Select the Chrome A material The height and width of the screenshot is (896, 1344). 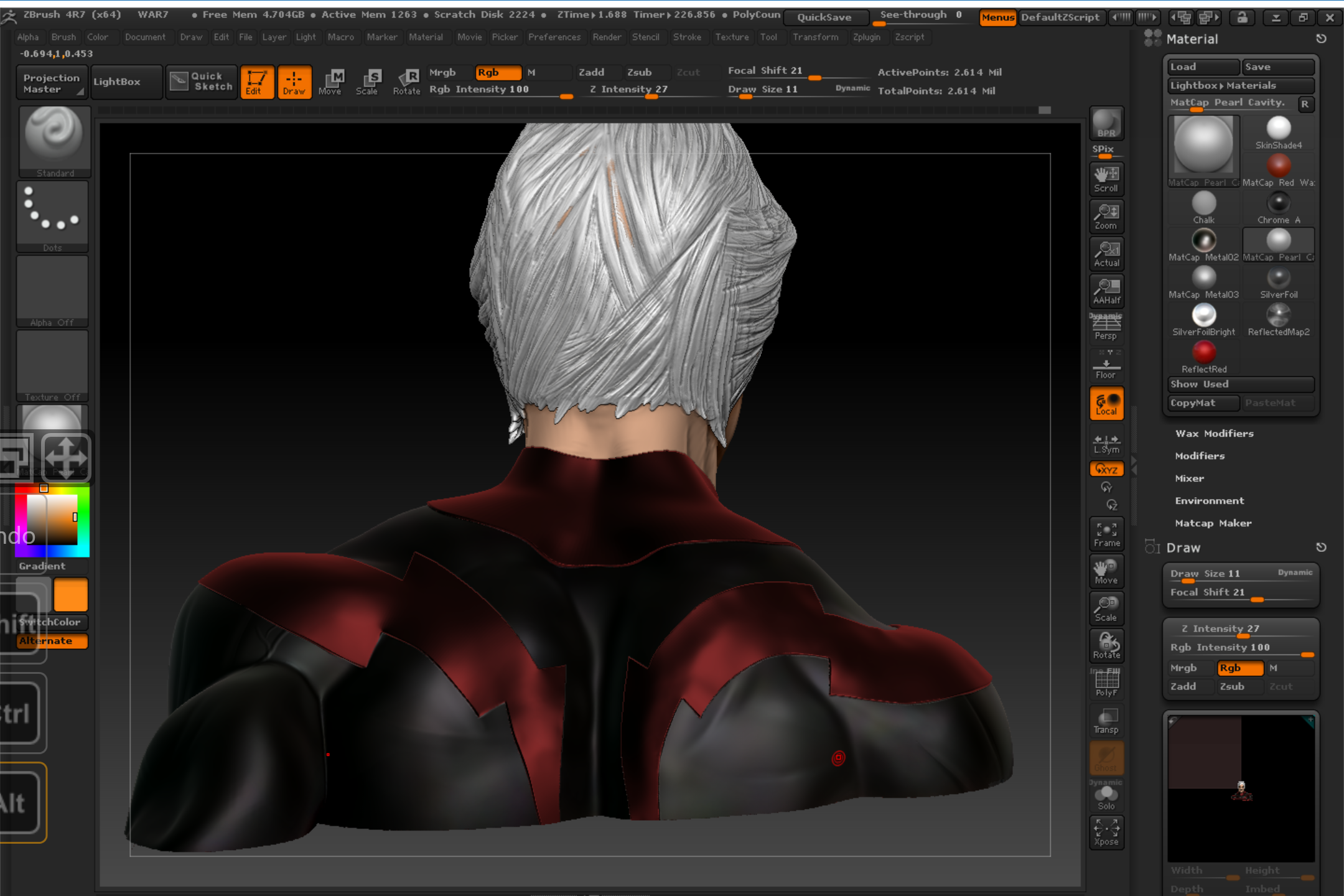coord(1278,207)
